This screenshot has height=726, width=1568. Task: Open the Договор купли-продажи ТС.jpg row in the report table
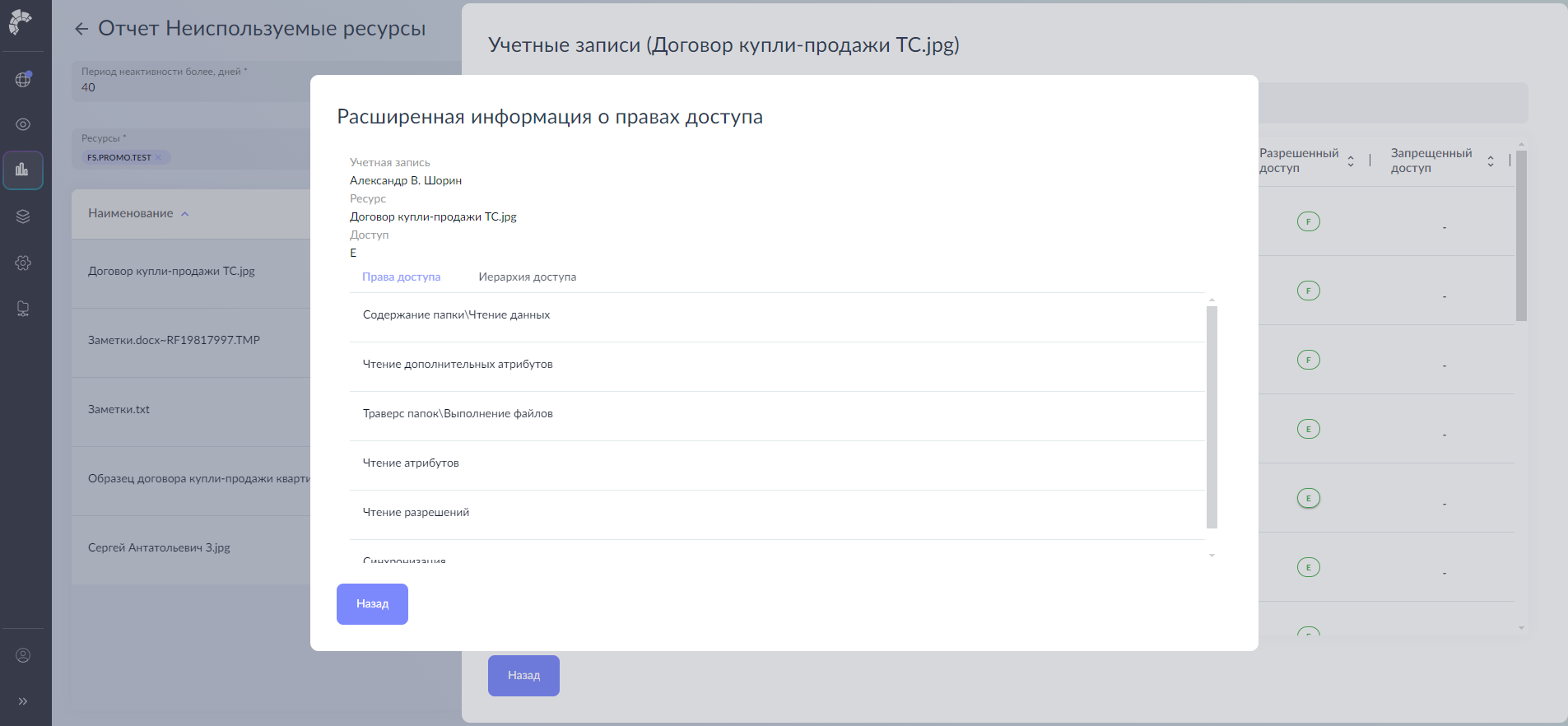coord(191,274)
